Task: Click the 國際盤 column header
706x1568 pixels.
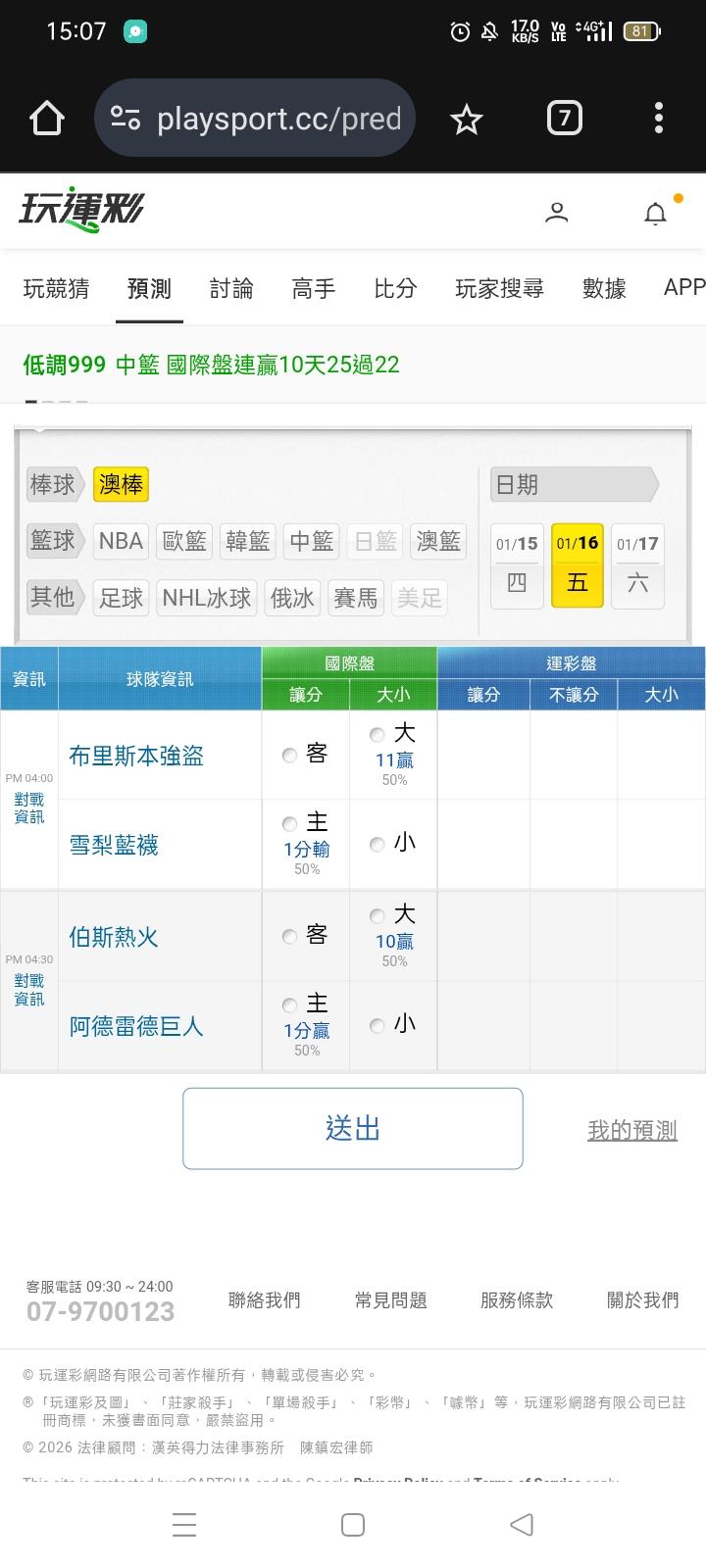Action: coord(349,663)
